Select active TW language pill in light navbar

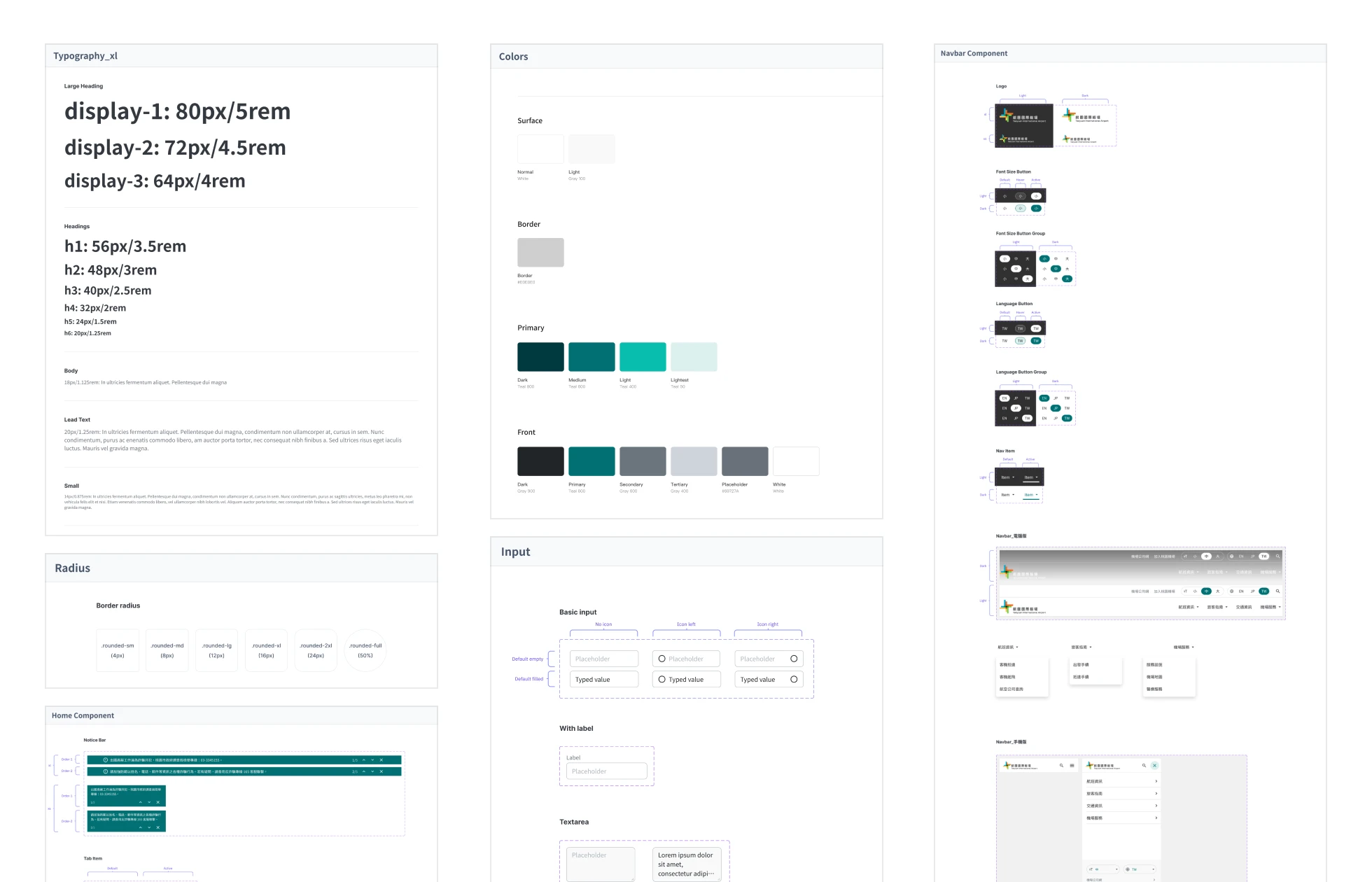[x=1264, y=591]
